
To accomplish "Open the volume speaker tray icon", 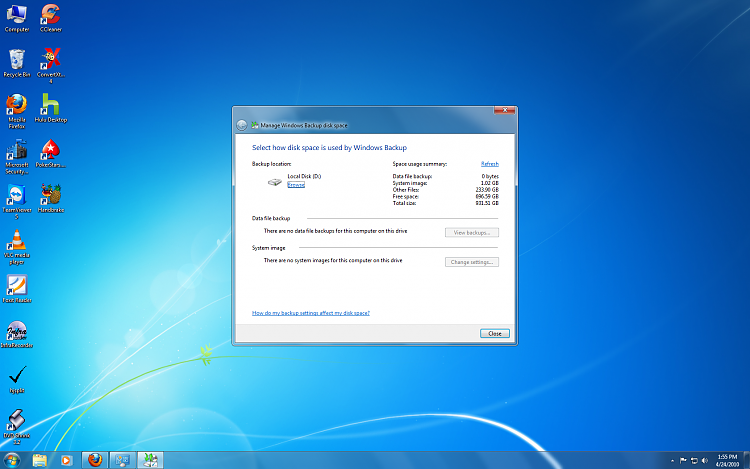I will [x=704, y=461].
